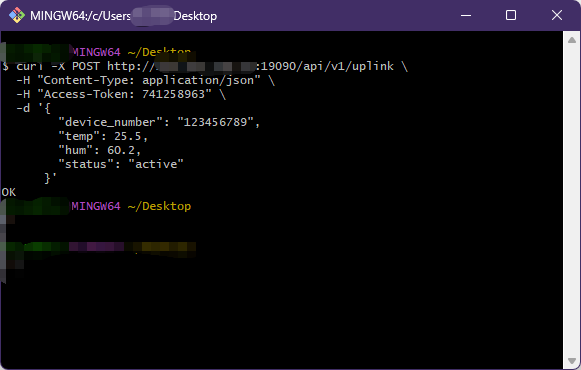Viewport: 581px width, 370px height.
Task: Click the closing }' line
Action: (50, 178)
